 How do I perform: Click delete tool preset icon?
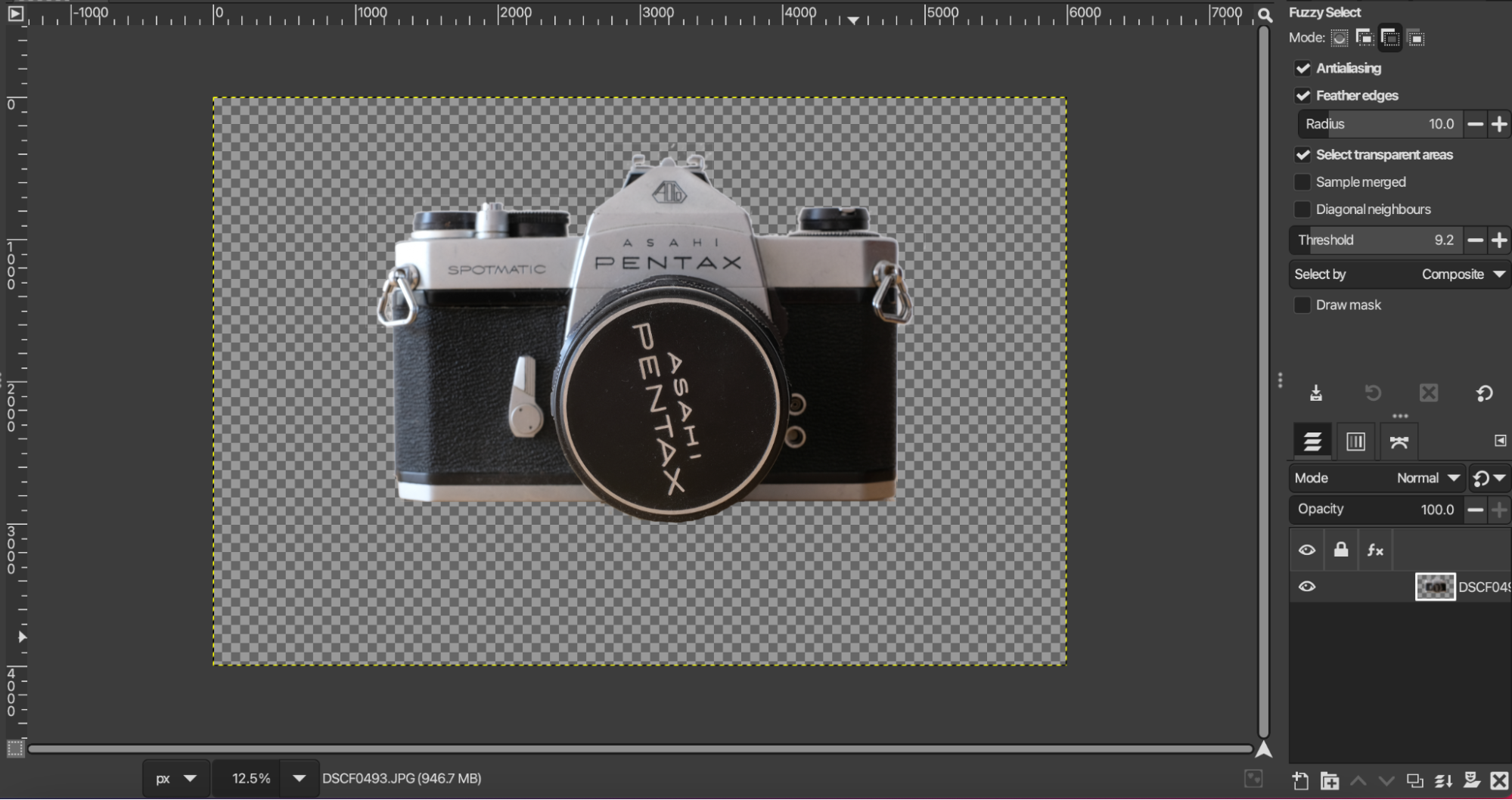pyautogui.click(x=1429, y=393)
